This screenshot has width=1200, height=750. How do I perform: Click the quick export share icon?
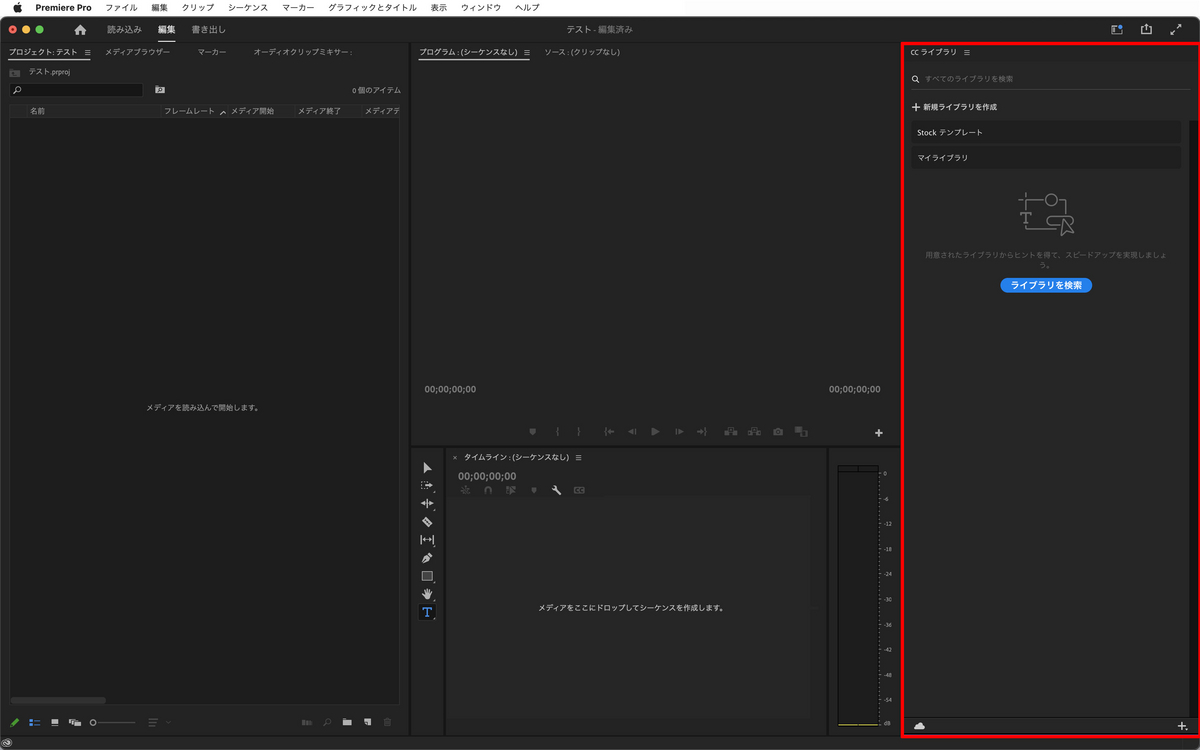[x=1146, y=30]
